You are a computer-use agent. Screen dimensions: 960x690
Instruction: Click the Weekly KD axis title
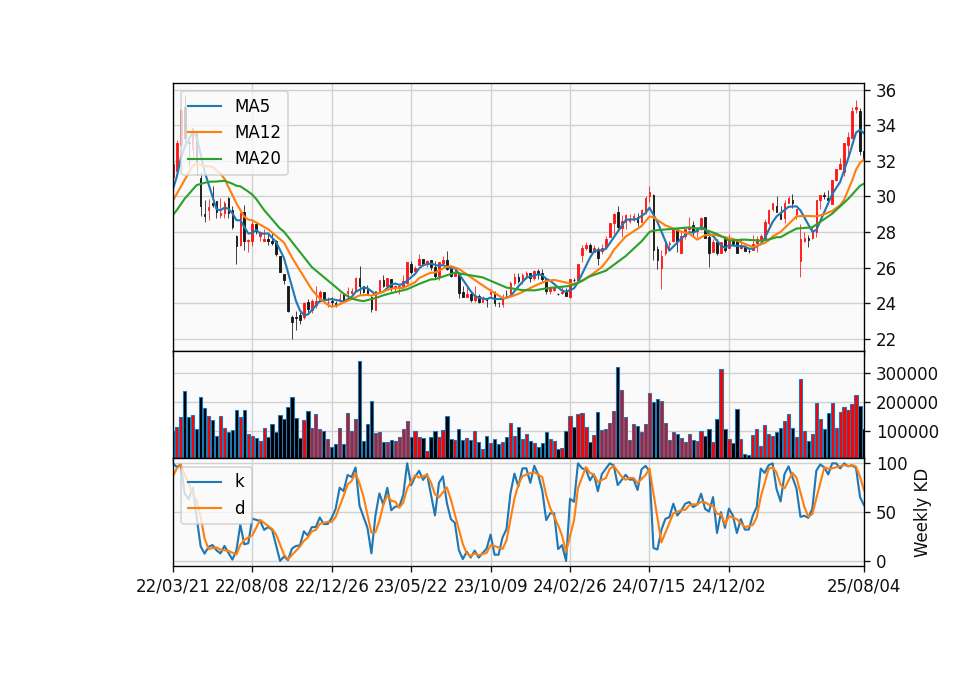coord(921,513)
